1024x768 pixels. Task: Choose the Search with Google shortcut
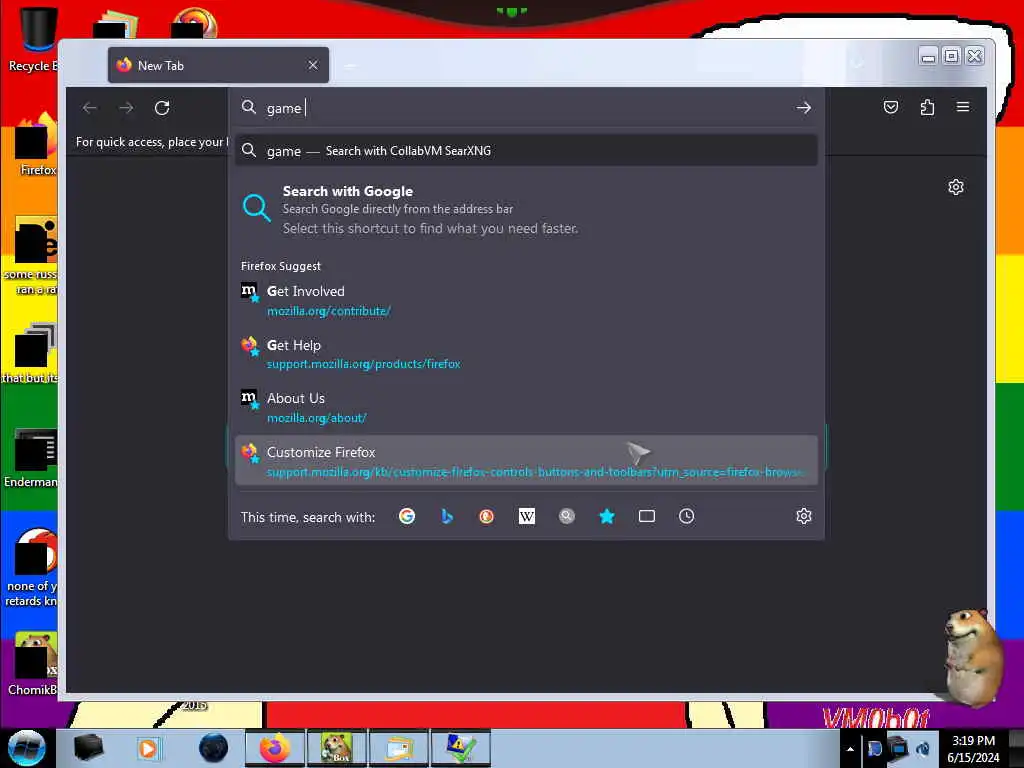pyautogui.click(x=526, y=210)
